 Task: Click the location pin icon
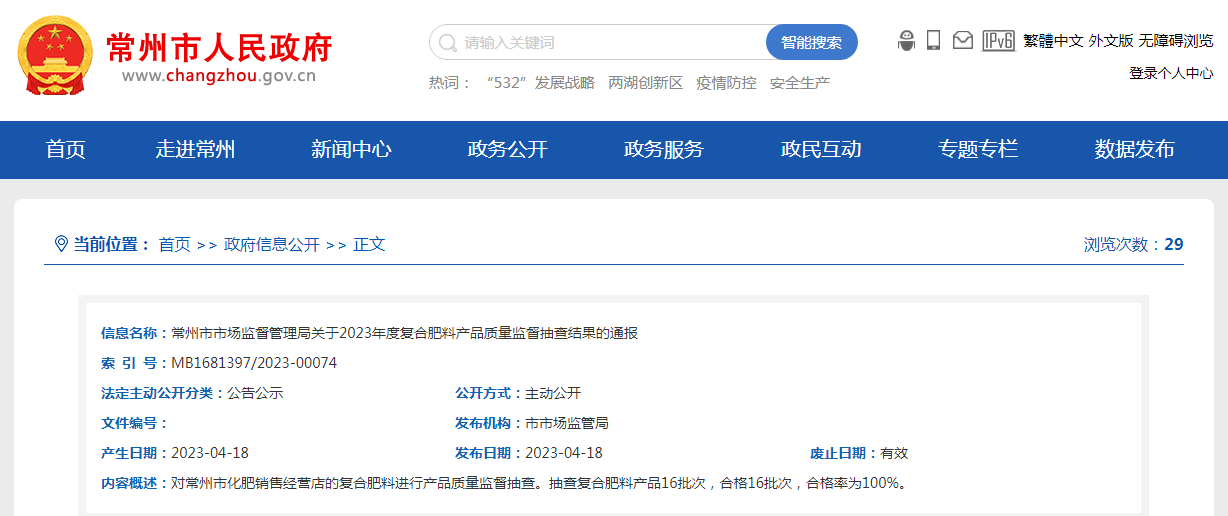[60, 243]
